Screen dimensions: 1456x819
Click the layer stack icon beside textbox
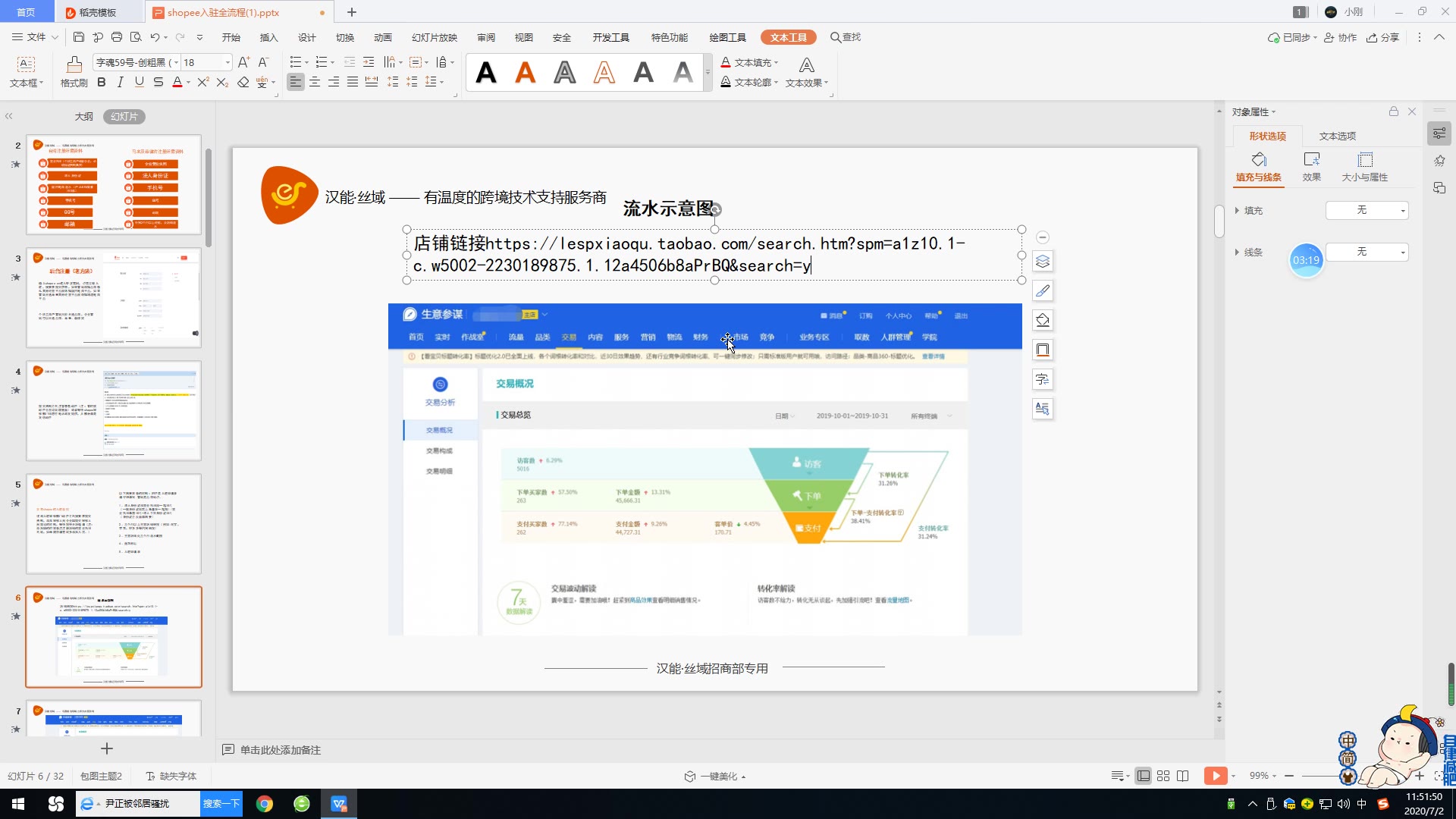[x=1043, y=262]
